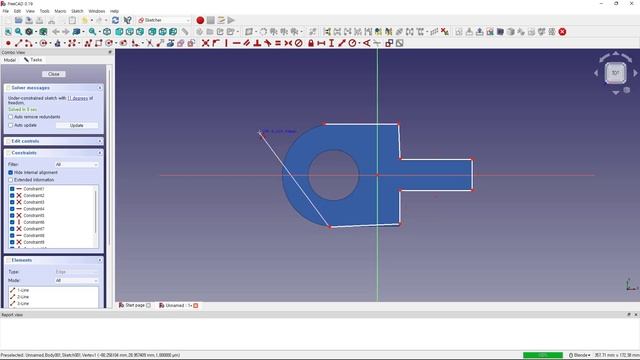
Task: Apply parallel constraint
Action: point(247,43)
